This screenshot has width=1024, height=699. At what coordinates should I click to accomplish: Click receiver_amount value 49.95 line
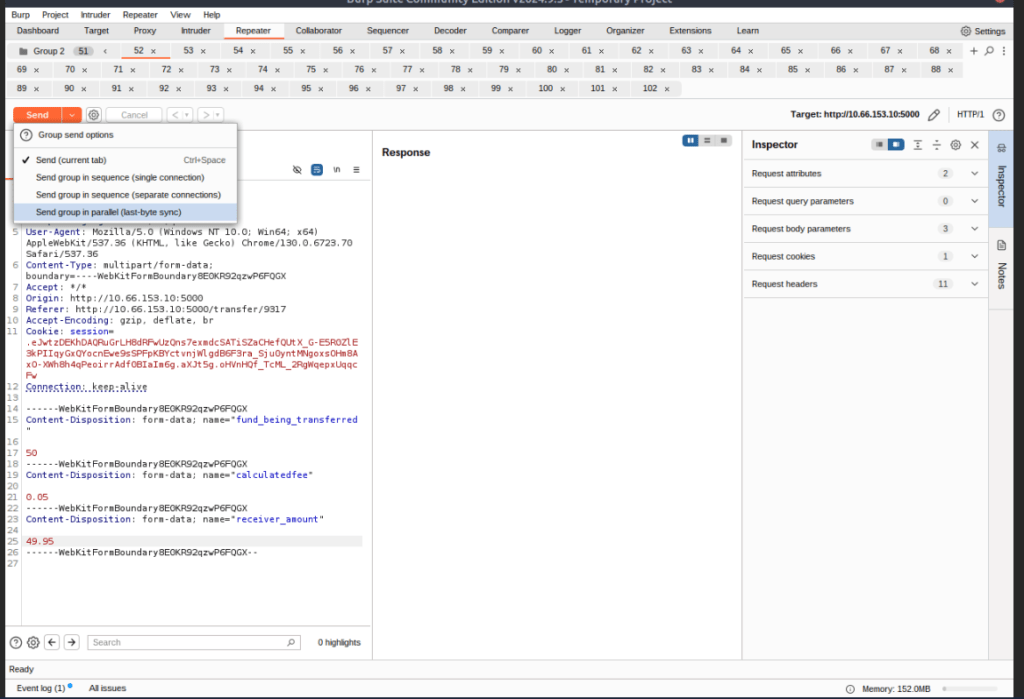(193, 542)
